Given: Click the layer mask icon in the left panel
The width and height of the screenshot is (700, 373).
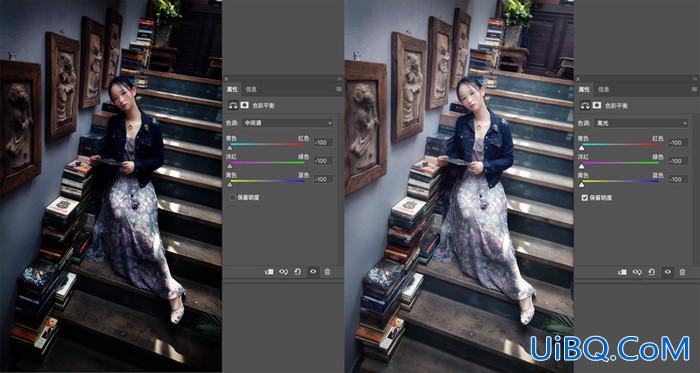Looking at the screenshot, I should (x=245, y=106).
